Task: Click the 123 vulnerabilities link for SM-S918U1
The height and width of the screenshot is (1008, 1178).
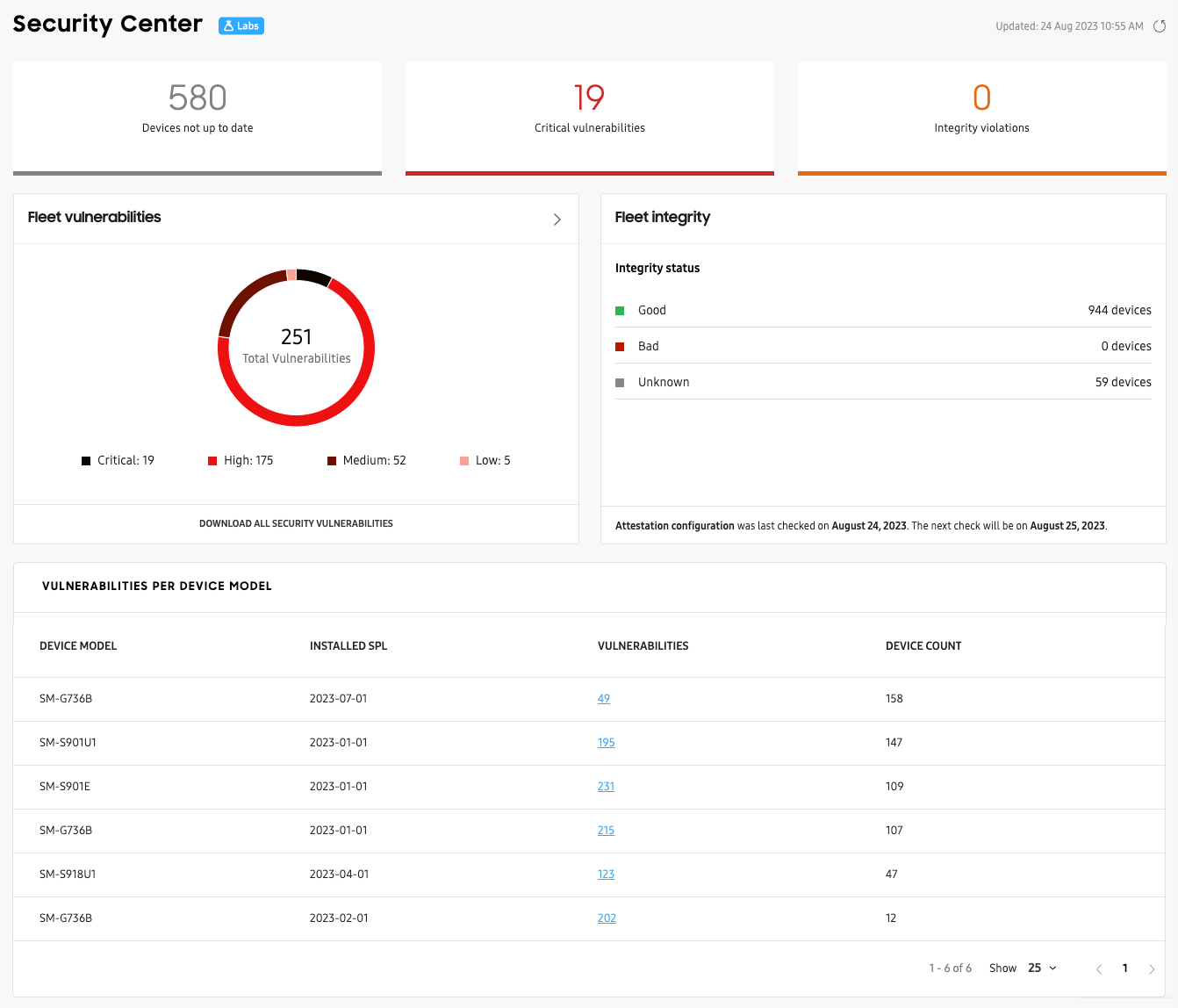Action: (606, 875)
